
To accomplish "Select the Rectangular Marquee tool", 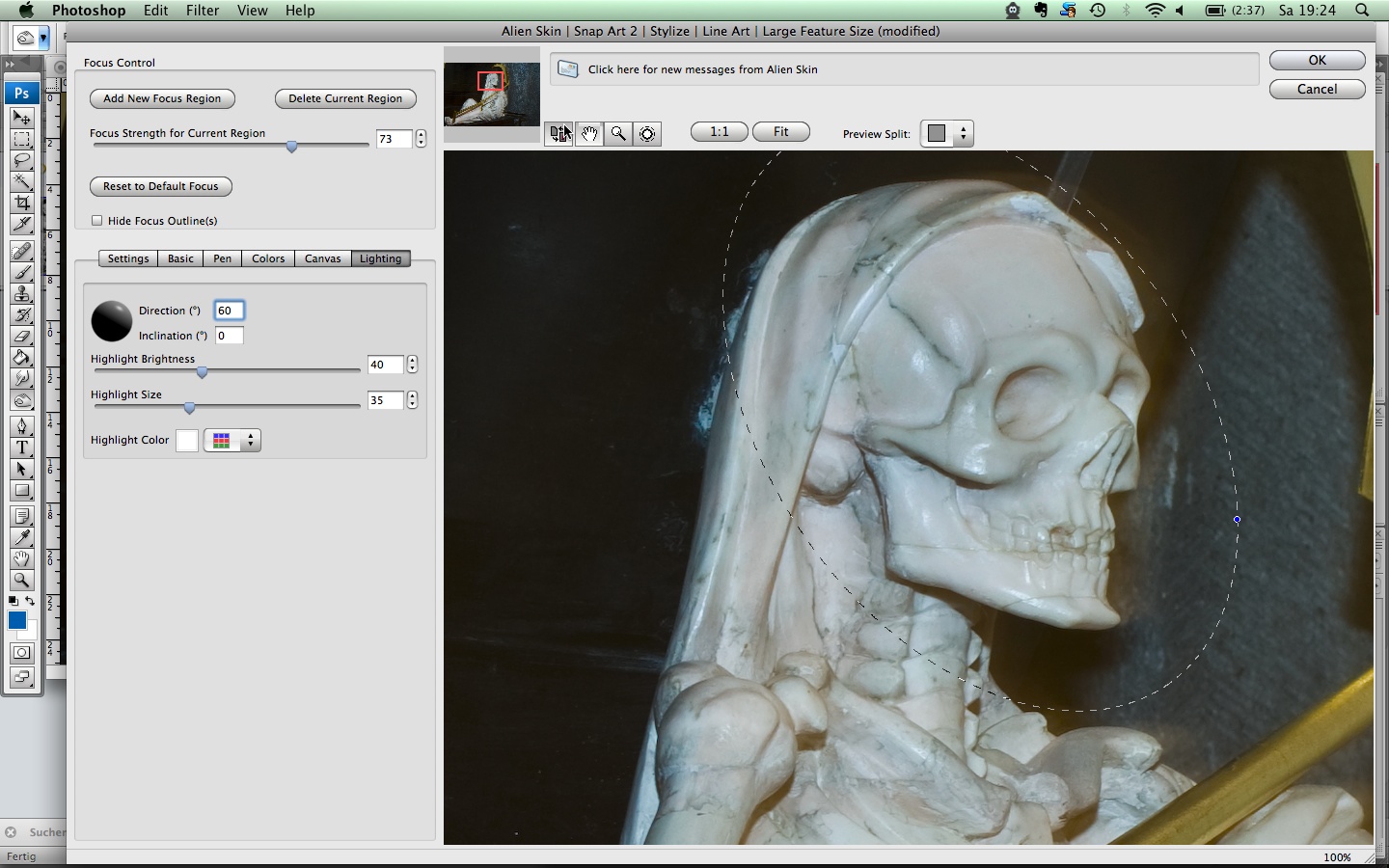I will click(x=21, y=139).
